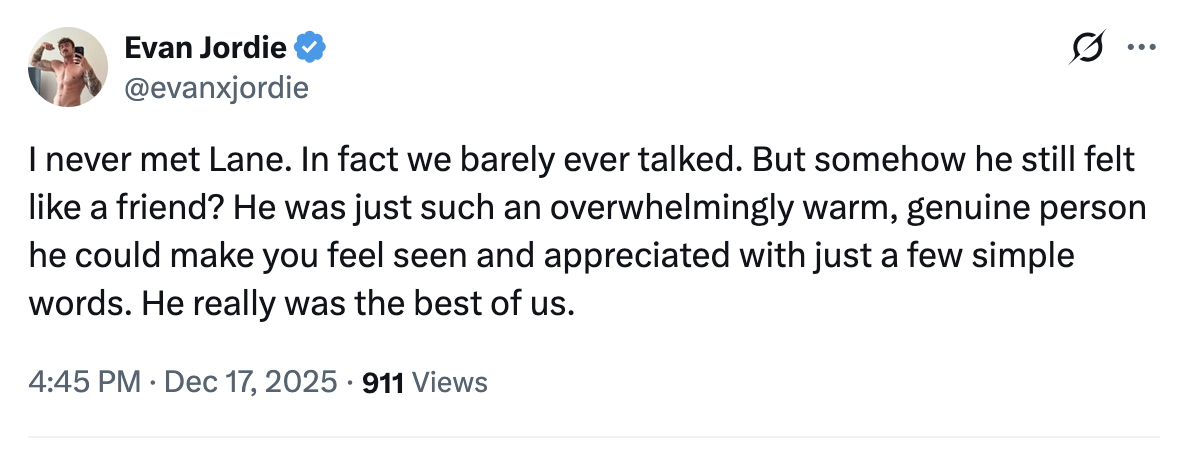The image size is (1192, 450).
Task: Click the "Views" label
Action: pyautogui.click(x=449, y=382)
